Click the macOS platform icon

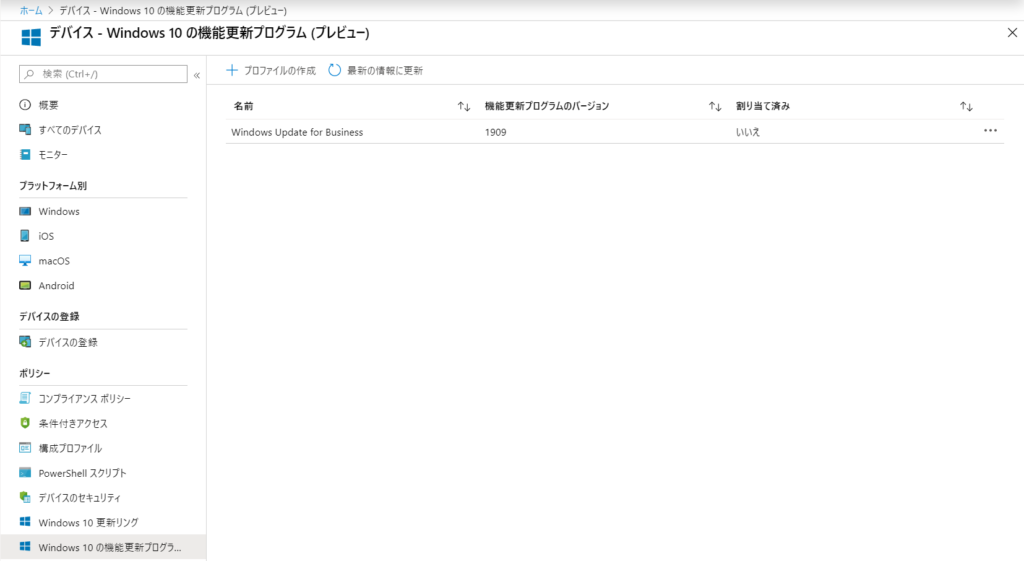point(25,261)
